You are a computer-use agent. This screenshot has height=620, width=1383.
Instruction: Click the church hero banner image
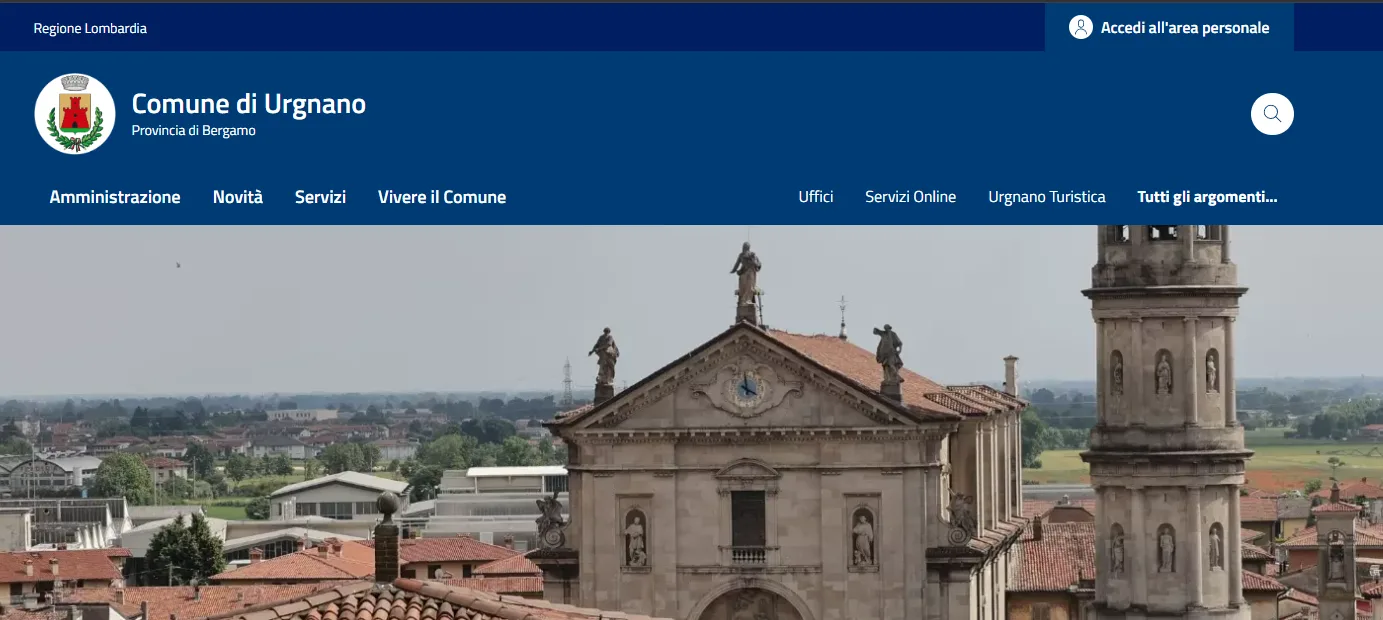pyautogui.click(x=691, y=422)
